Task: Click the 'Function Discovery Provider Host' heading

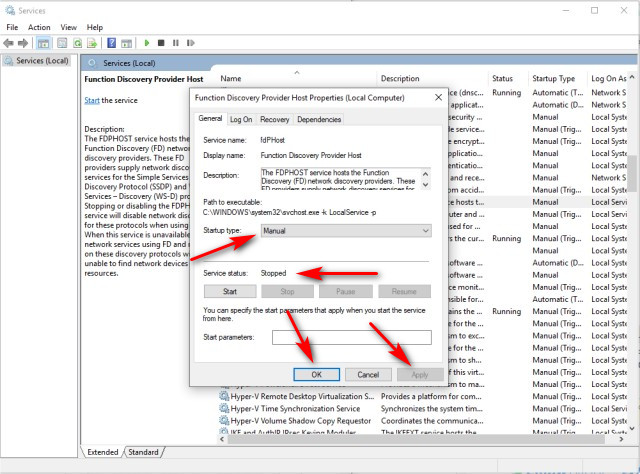Action: click(144, 79)
